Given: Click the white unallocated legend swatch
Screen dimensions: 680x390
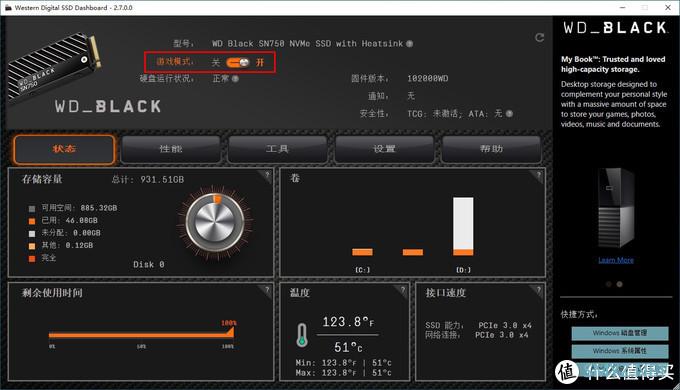Looking at the screenshot, I should (x=32, y=234).
